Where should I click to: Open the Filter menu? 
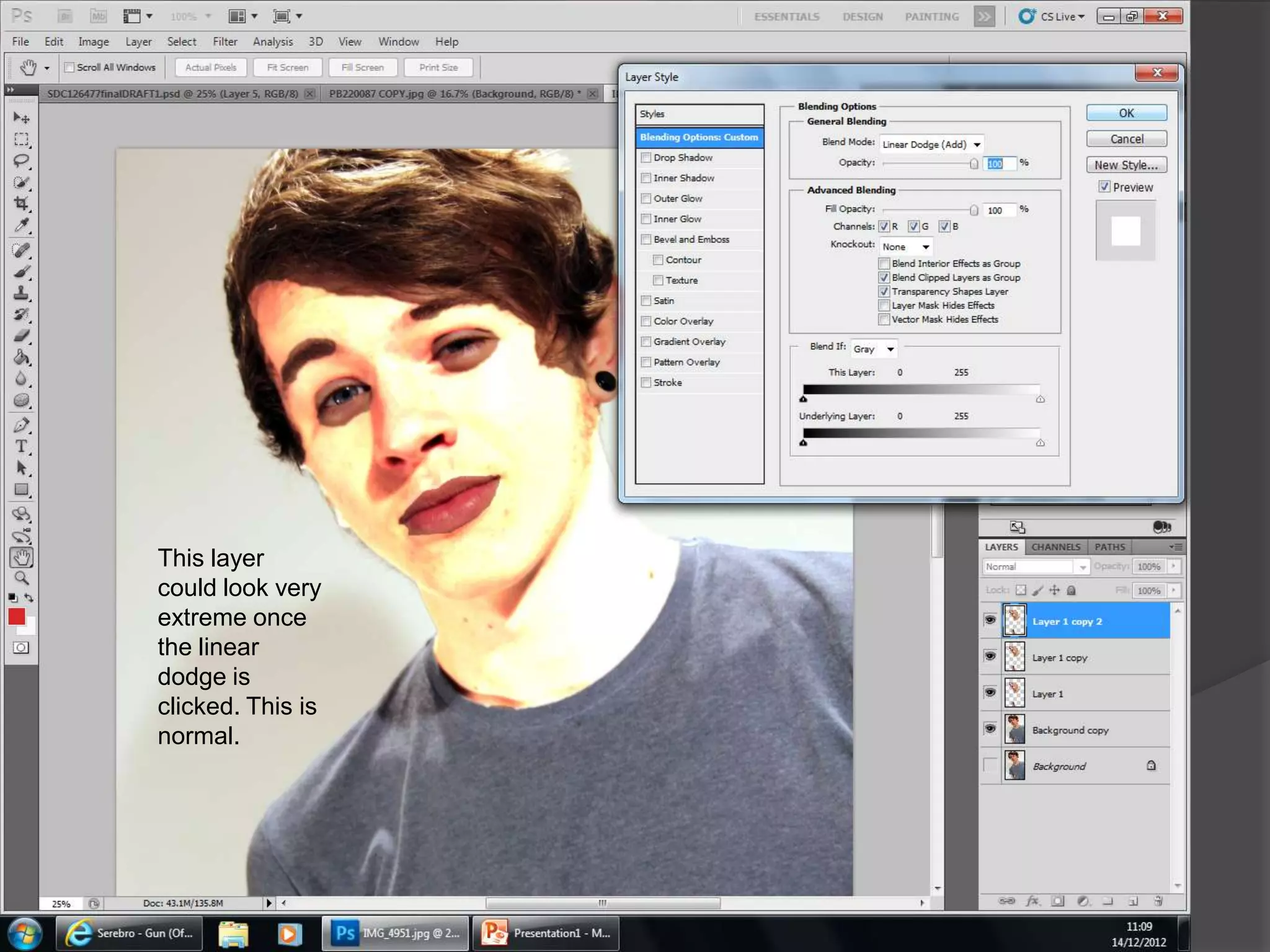coord(224,42)
